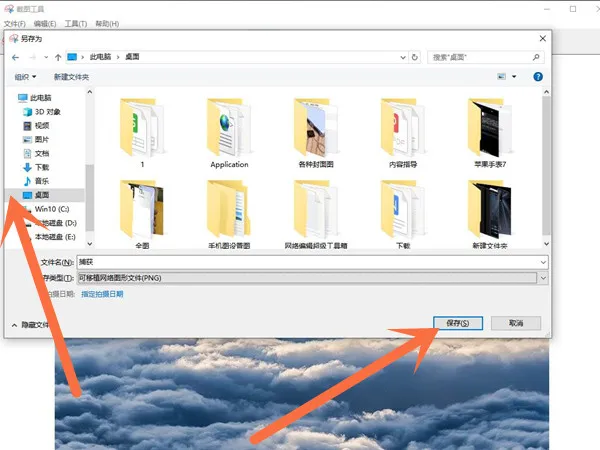
Task: Open the save type PNG dropdown
Action: pos(543,278)
